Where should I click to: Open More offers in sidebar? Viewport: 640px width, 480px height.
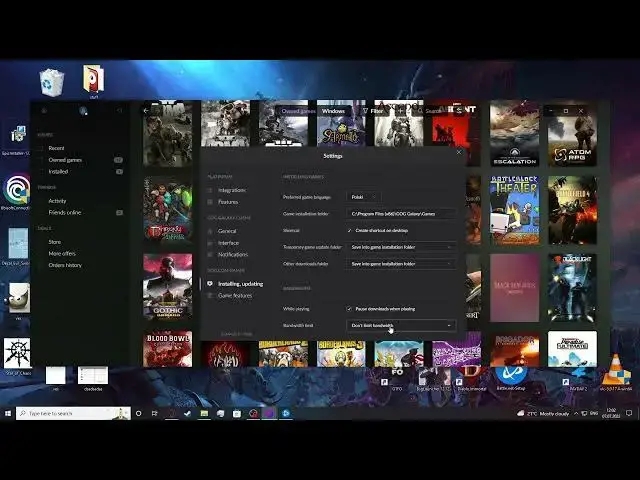(62, 254)
